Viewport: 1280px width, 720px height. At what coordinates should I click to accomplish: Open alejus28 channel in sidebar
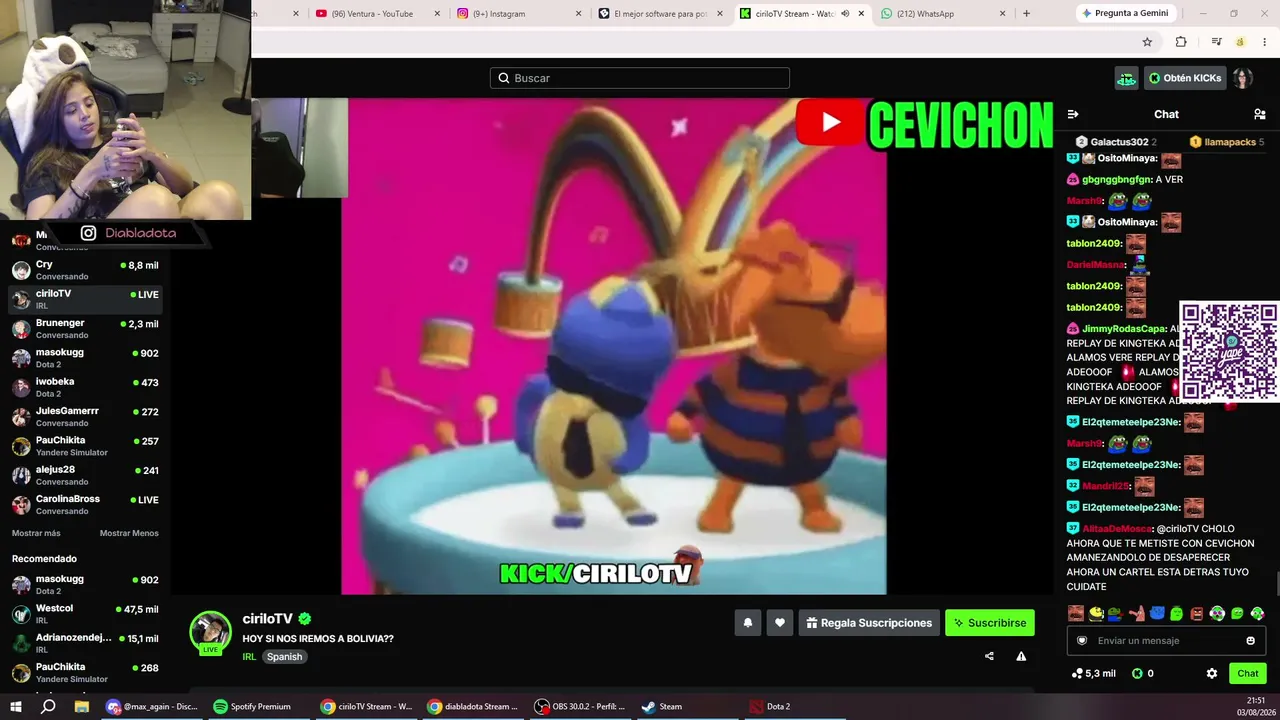(x=85, y=476)
